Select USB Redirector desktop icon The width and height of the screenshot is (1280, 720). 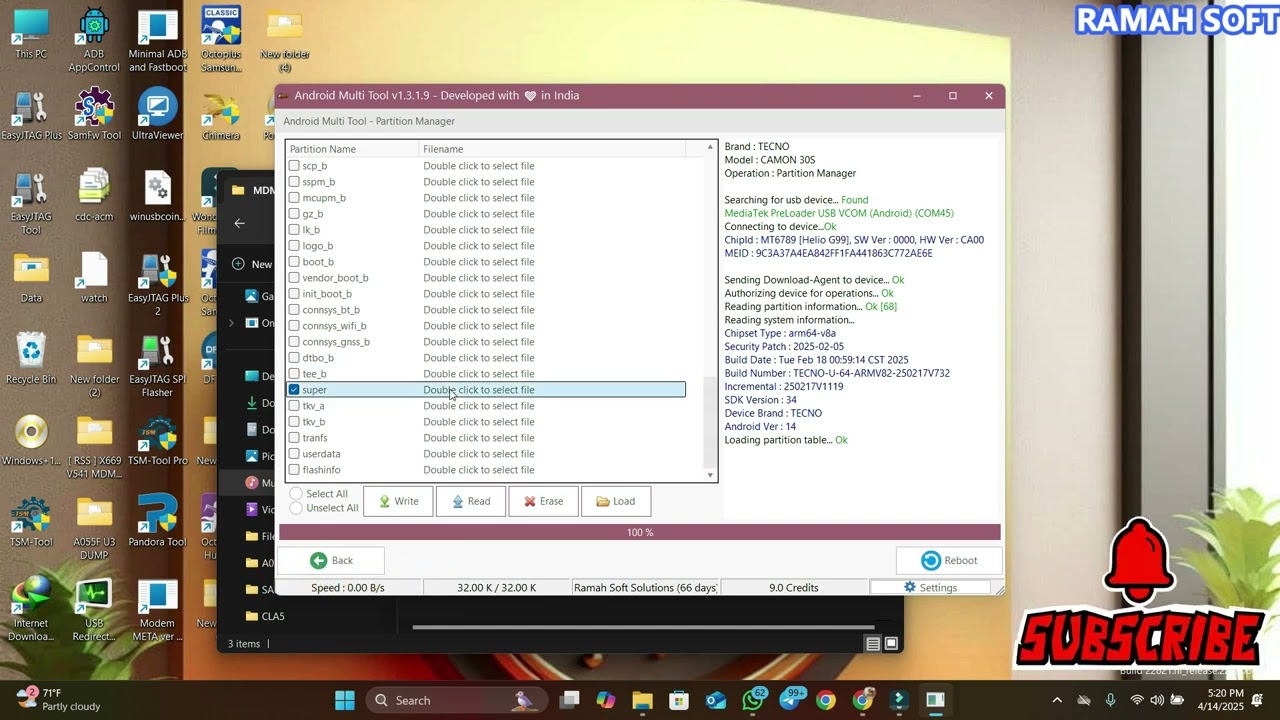94,610
